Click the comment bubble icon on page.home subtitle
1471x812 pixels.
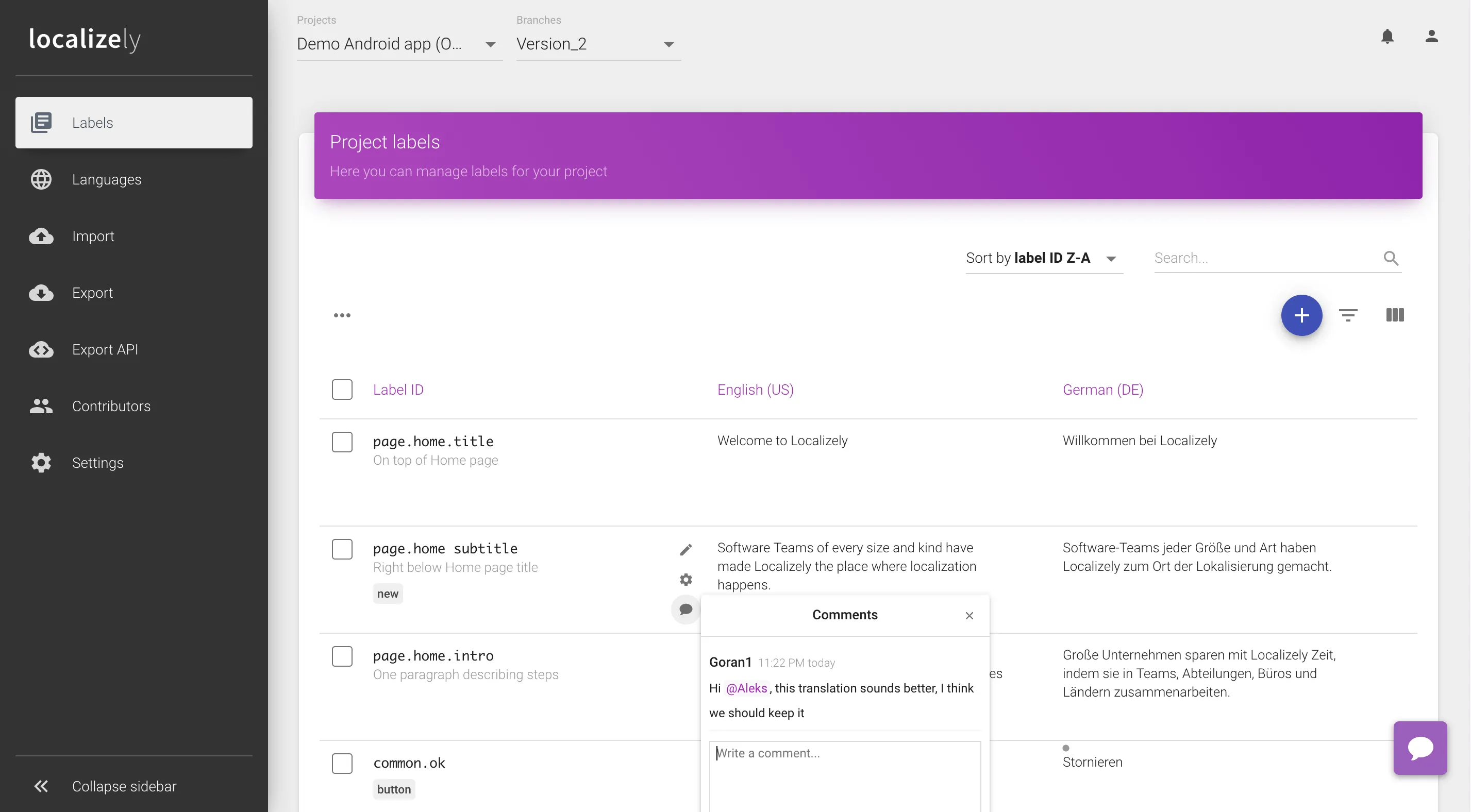pos(685,607)
